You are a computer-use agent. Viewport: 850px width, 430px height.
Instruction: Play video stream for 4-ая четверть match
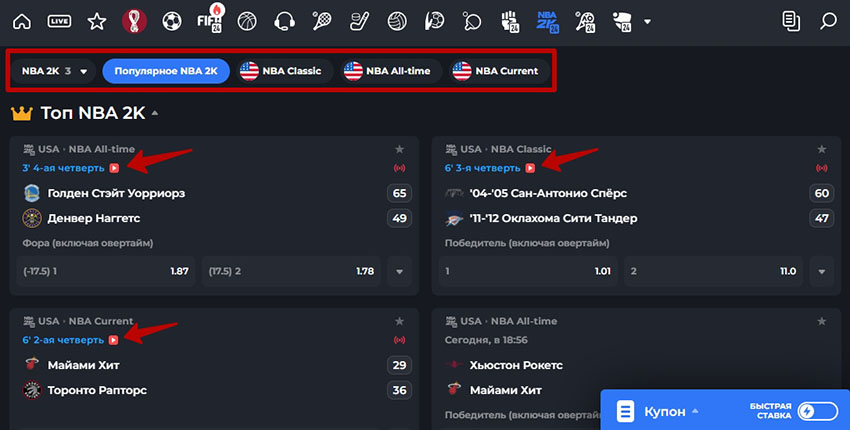pos(114,168)
